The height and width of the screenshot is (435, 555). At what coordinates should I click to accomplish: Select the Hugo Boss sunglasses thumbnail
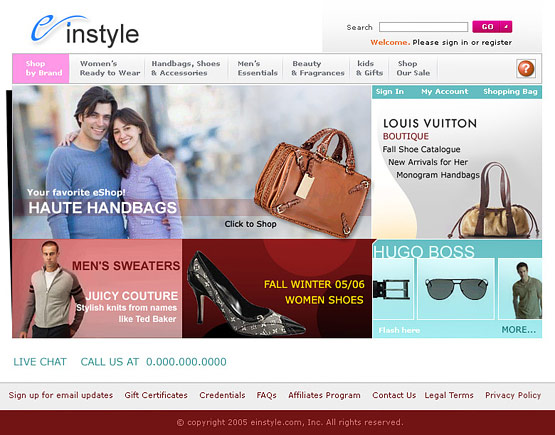pos(456,288)
